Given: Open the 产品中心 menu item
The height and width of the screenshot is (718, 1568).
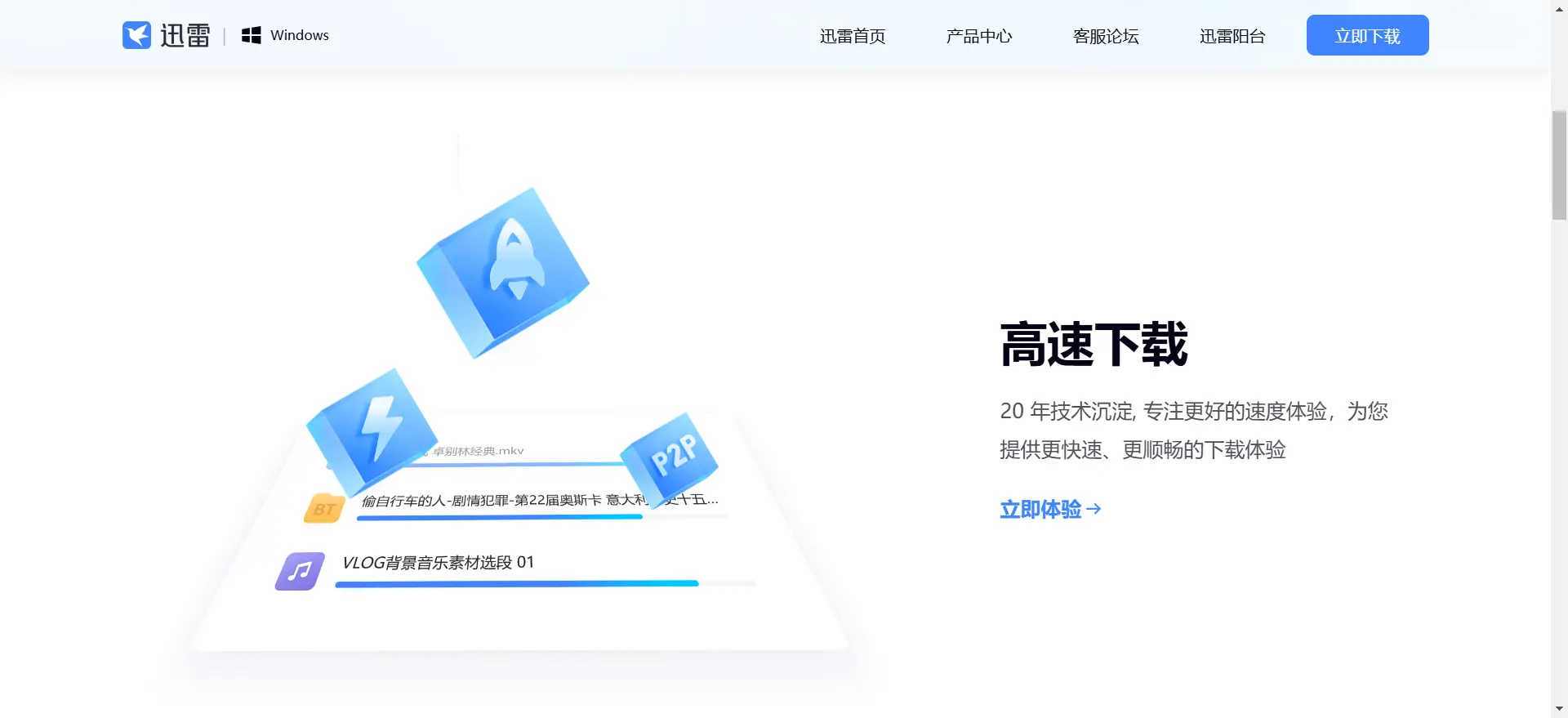Looking at the screenshot, I should [x=979, y=36].
